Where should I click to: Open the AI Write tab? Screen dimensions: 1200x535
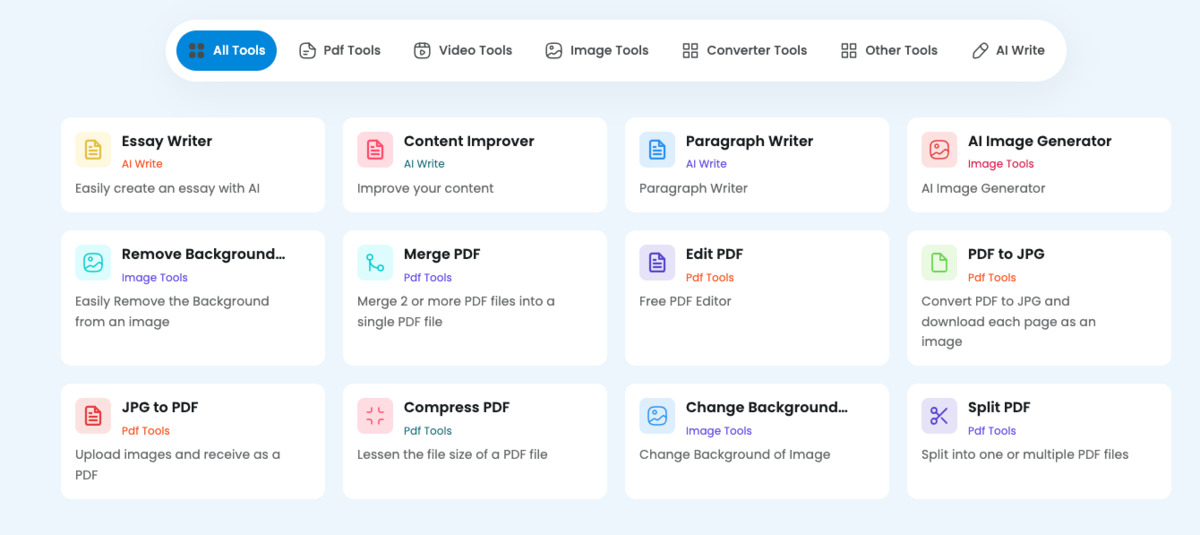(x=1008, y=50)
